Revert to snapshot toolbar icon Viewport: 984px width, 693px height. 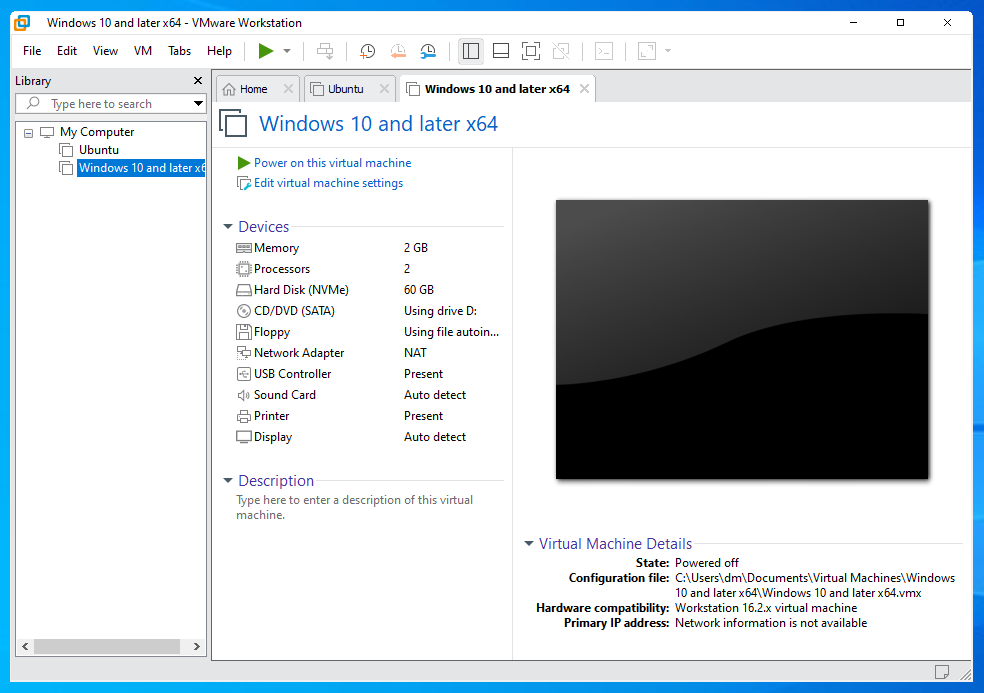click(x=398, y=51)
